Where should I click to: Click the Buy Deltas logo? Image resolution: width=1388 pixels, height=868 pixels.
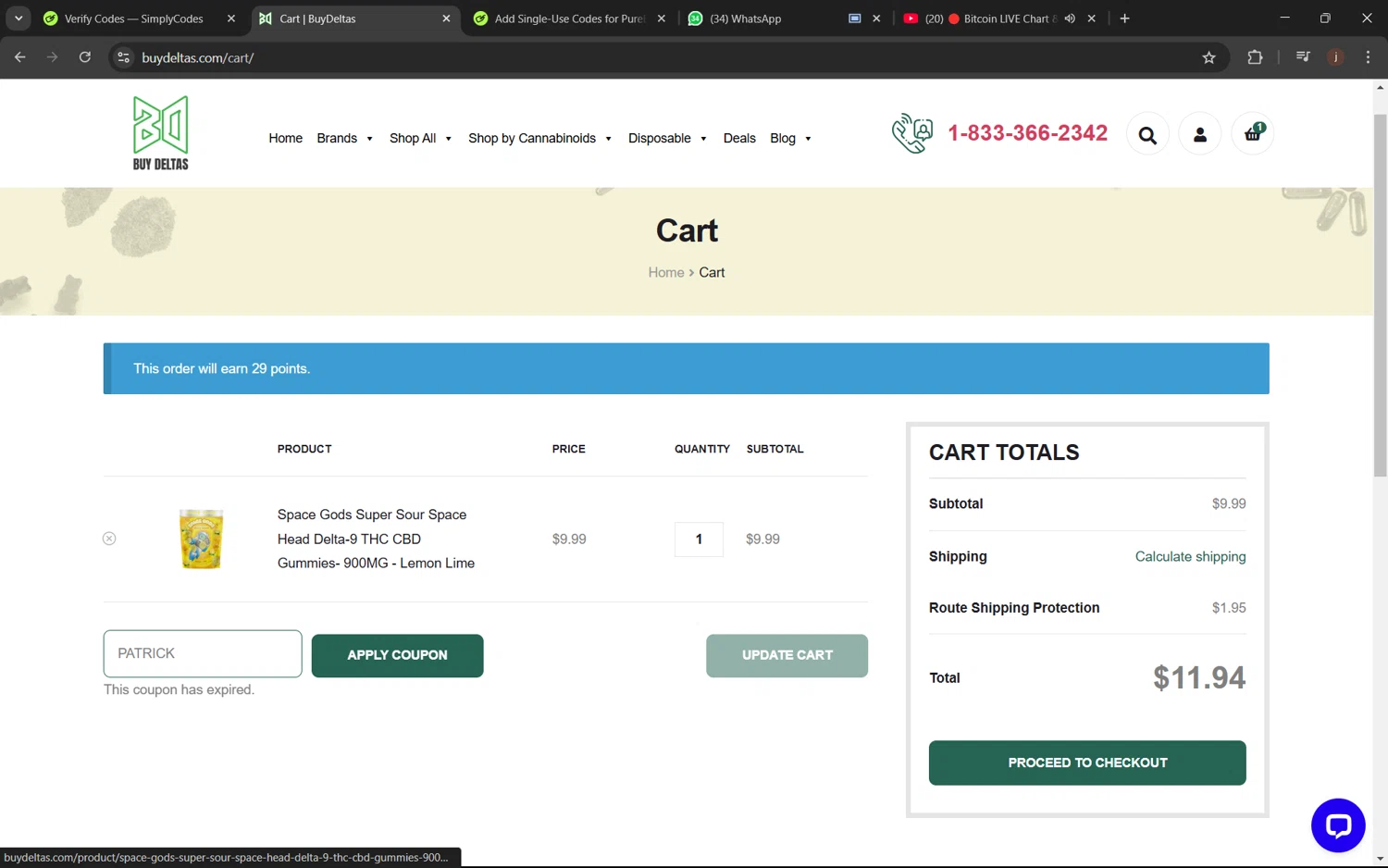coord(161,133)
